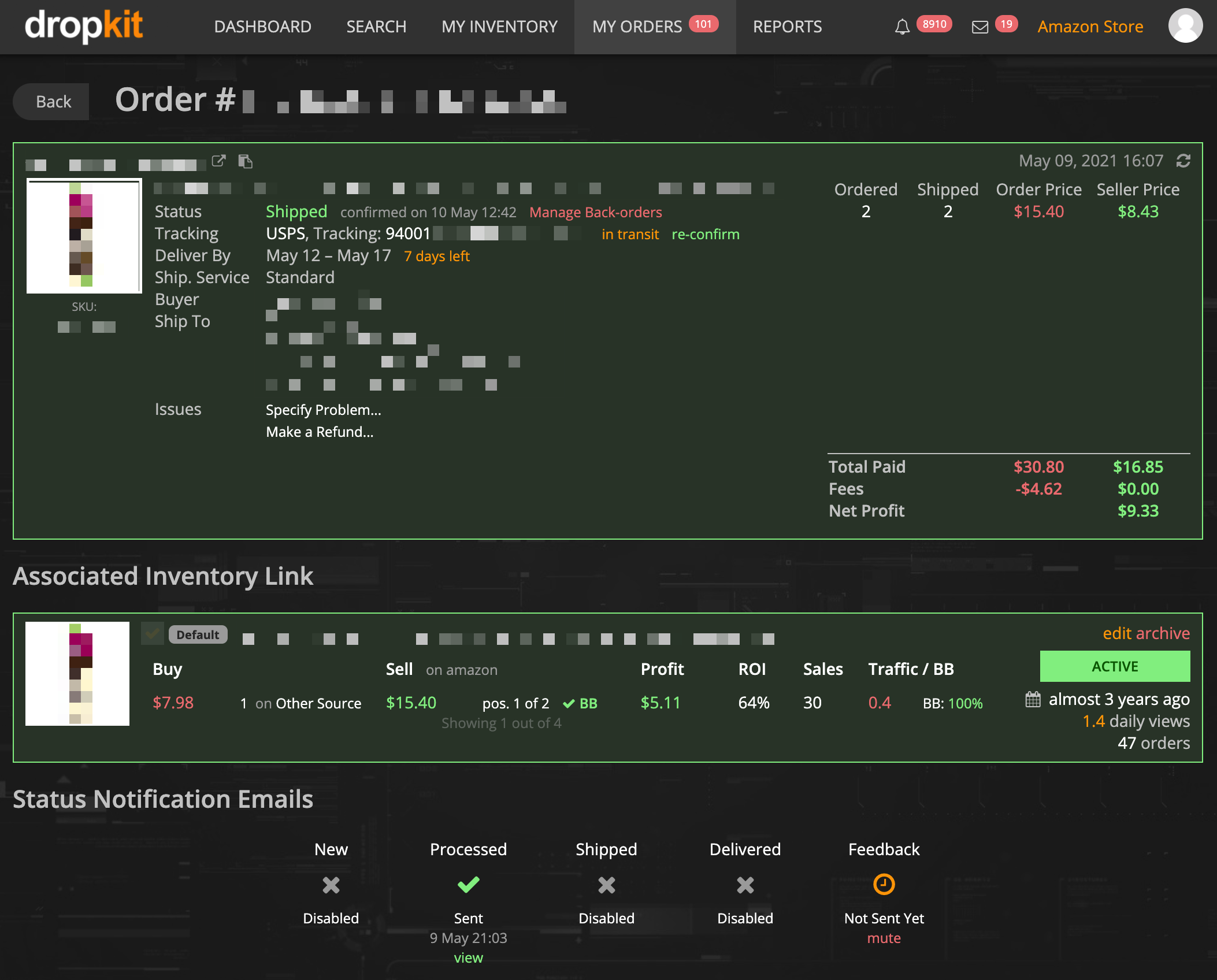Toggle the Shipped email disabled X
The width and height of the screenshot is (1217, 980).
(x=606, y=885)
